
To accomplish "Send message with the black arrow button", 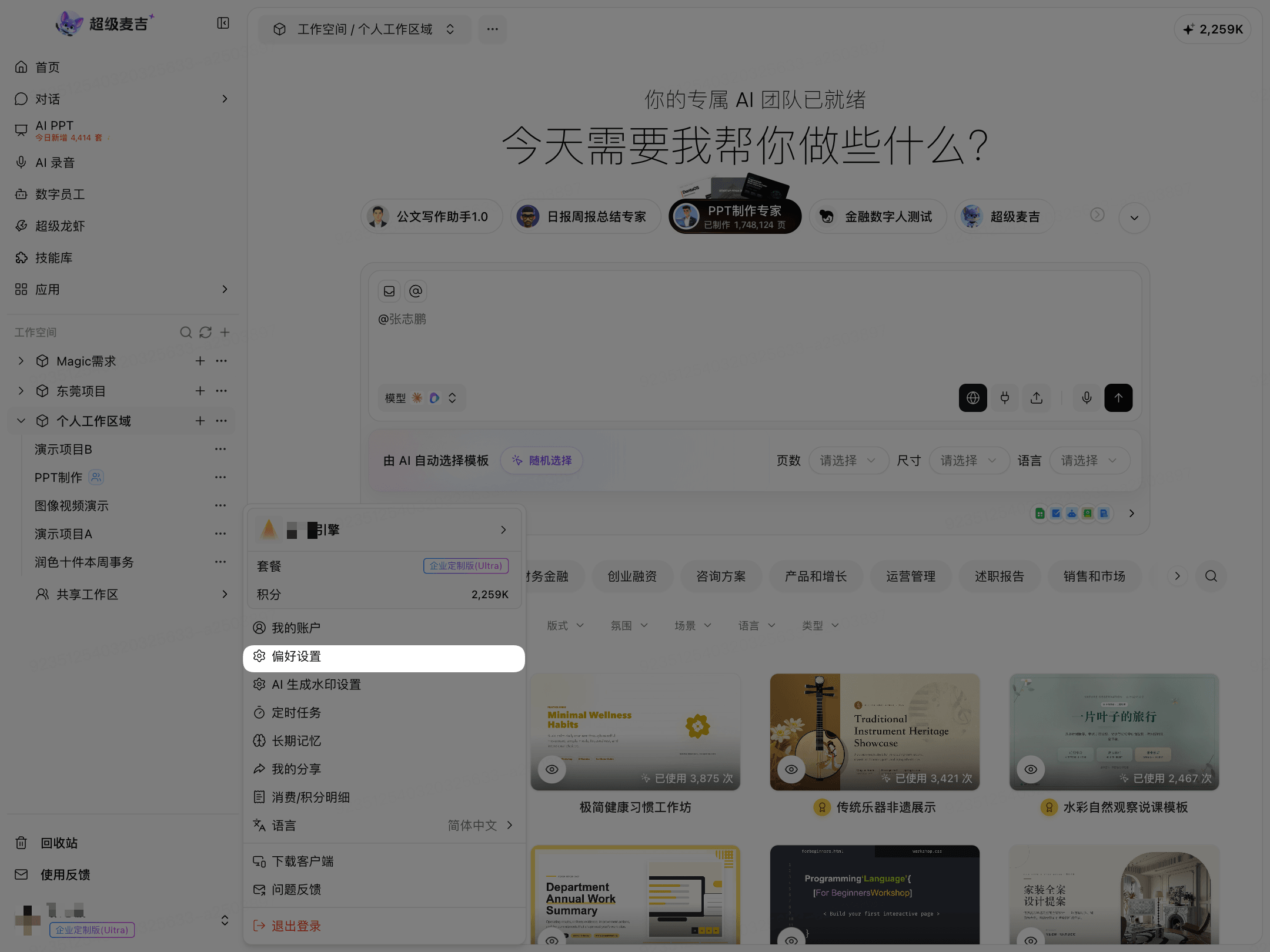I will point(1118,398).
